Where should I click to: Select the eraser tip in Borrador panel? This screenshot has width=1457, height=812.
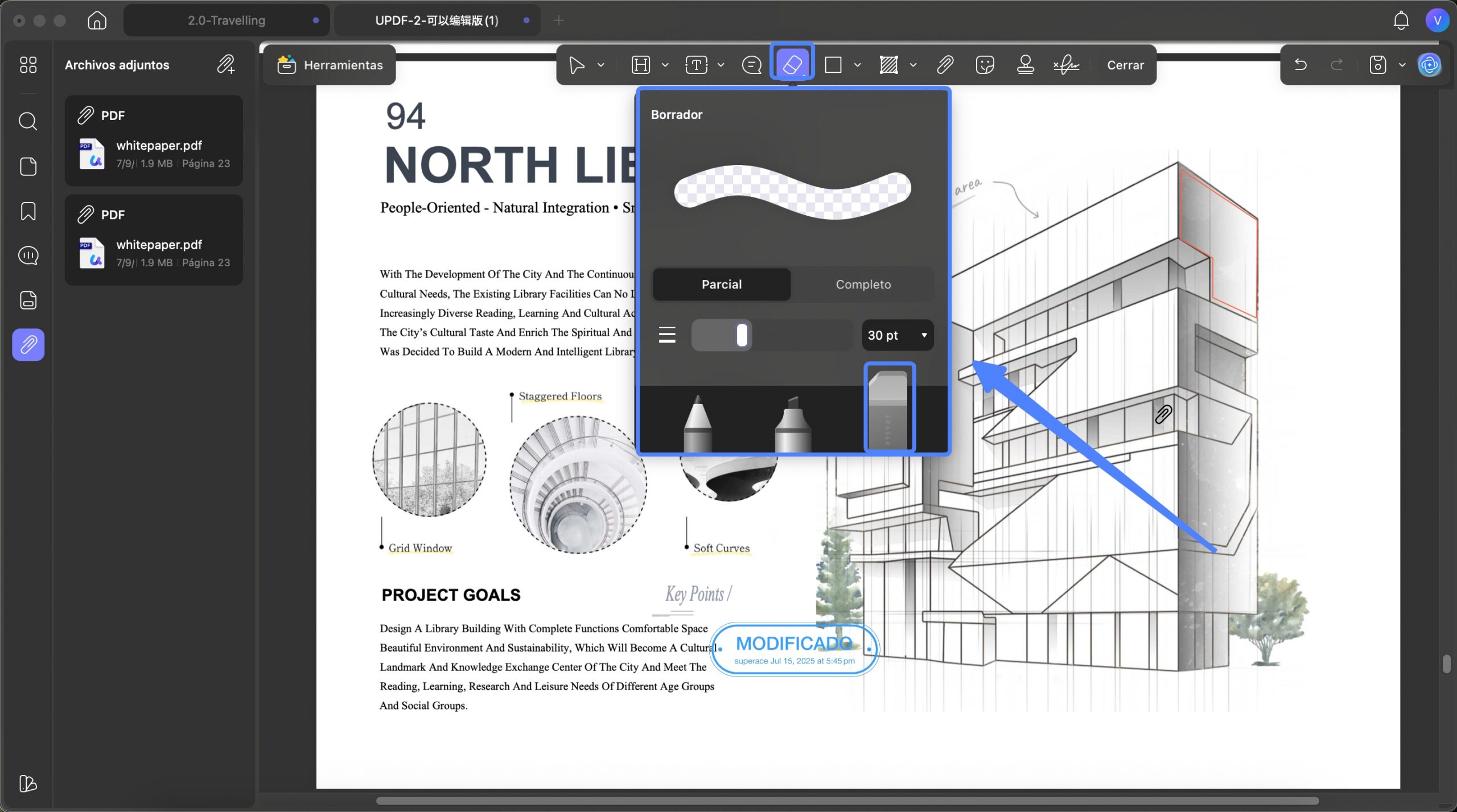[x=889, y=407]
